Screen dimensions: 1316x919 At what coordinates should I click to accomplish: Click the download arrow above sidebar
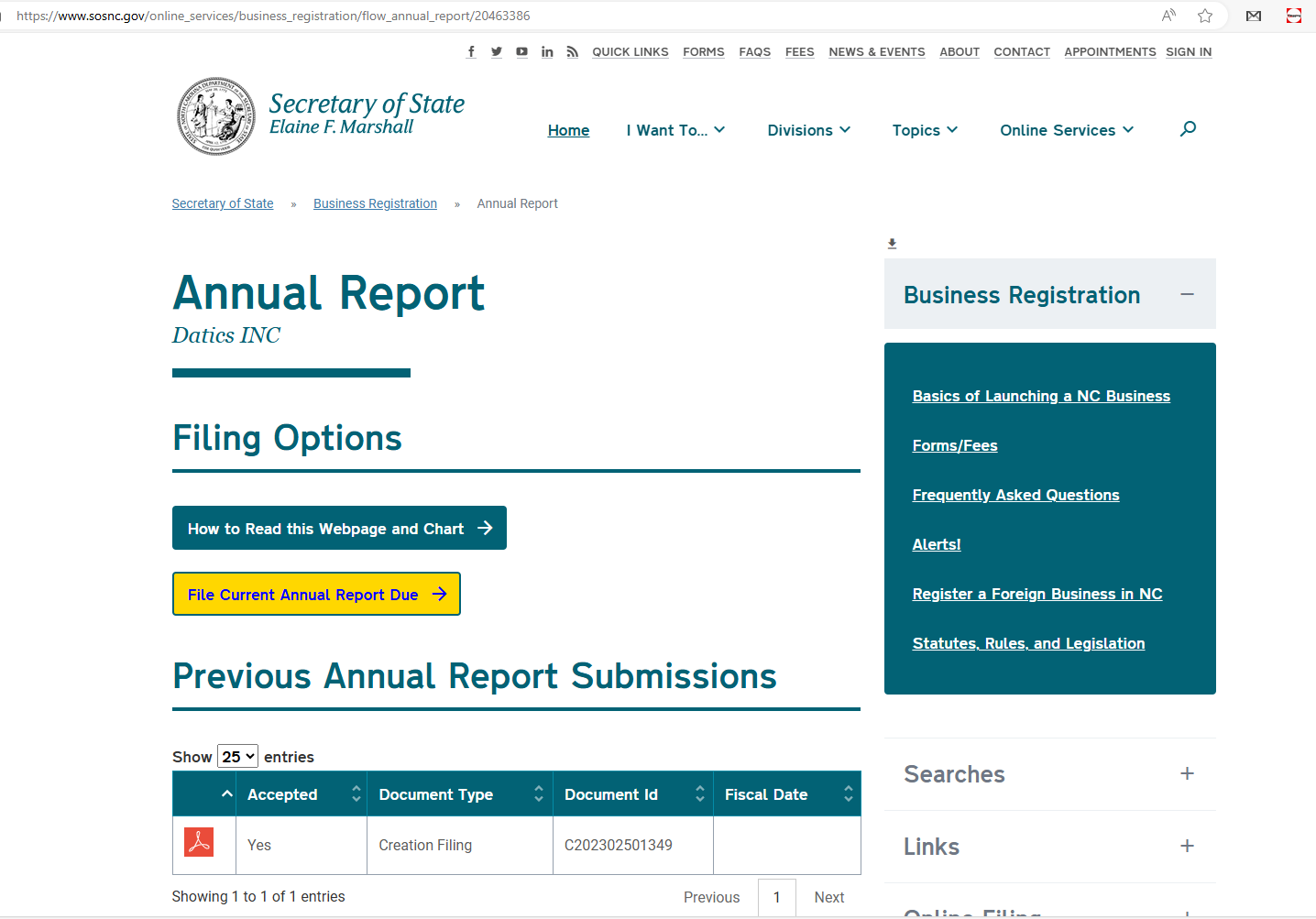[x=892, y=244]
